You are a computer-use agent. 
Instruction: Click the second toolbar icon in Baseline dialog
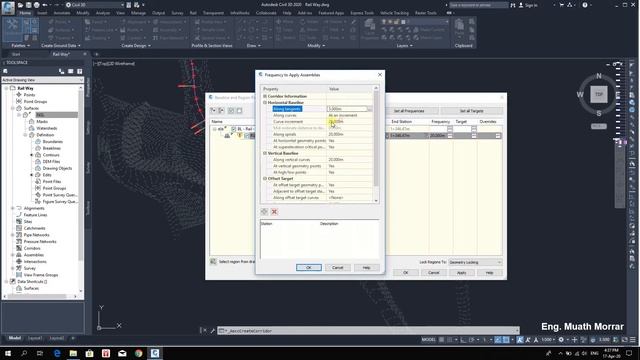point(221,111)
